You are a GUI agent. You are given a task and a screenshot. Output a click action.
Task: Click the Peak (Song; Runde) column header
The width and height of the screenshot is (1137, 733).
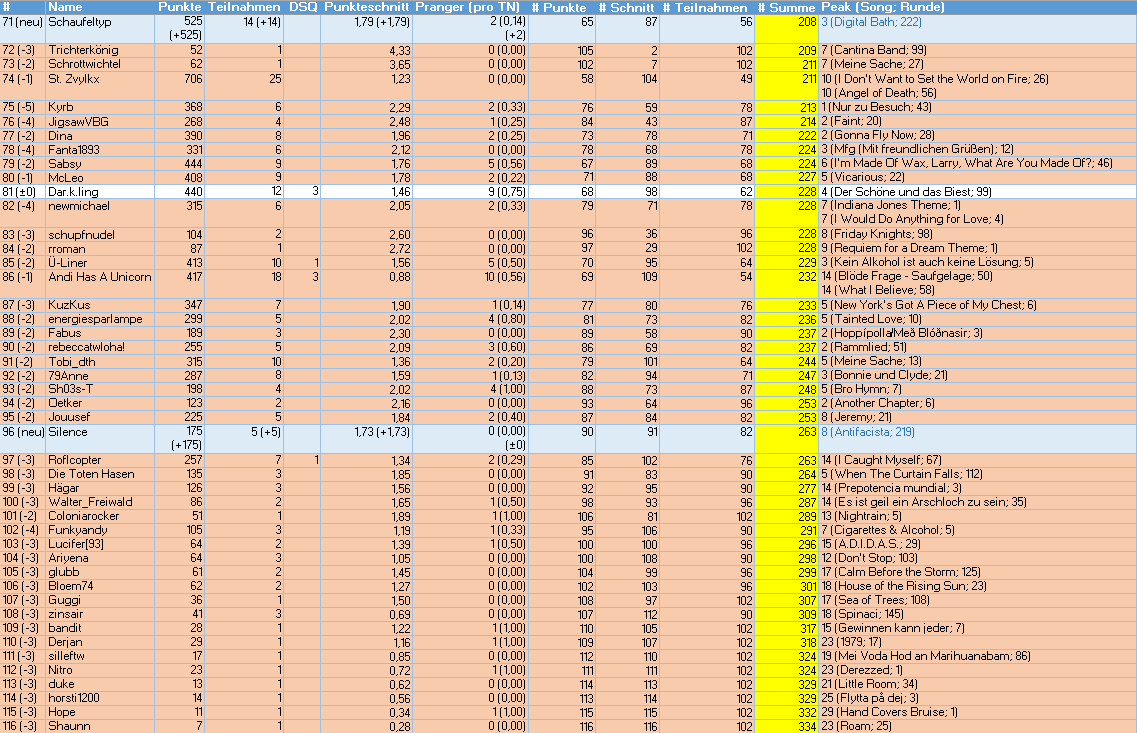883,7
